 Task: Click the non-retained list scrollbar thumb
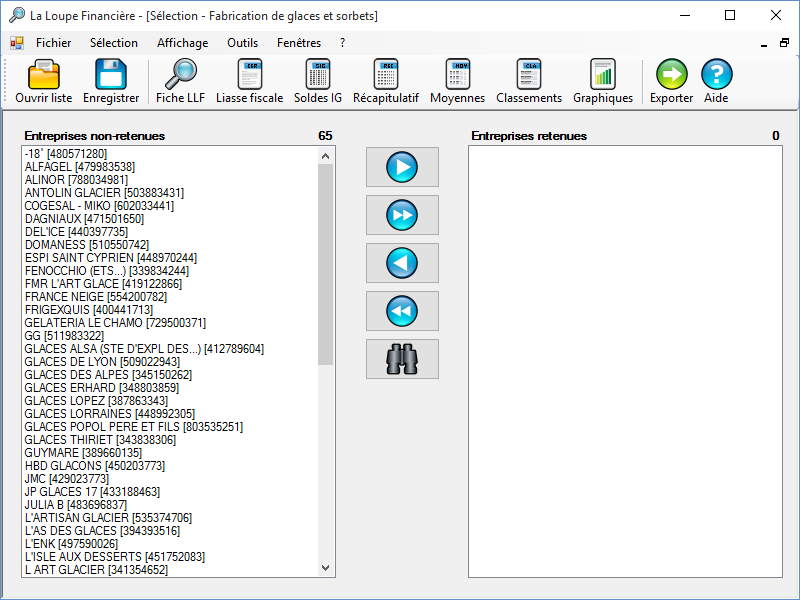click(326, 264)
